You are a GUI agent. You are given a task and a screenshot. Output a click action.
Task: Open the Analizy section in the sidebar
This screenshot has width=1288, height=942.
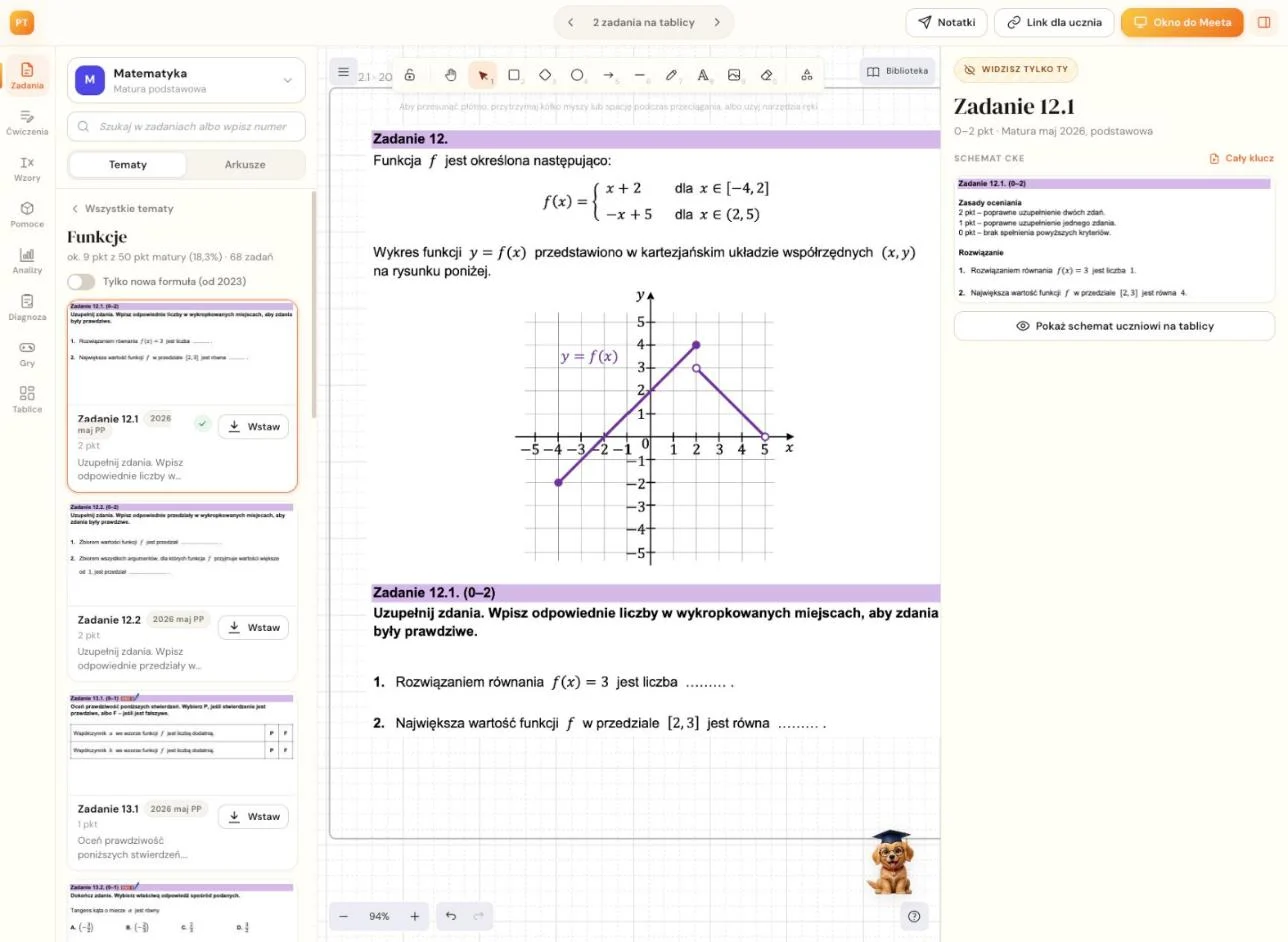tap(27, 261)
